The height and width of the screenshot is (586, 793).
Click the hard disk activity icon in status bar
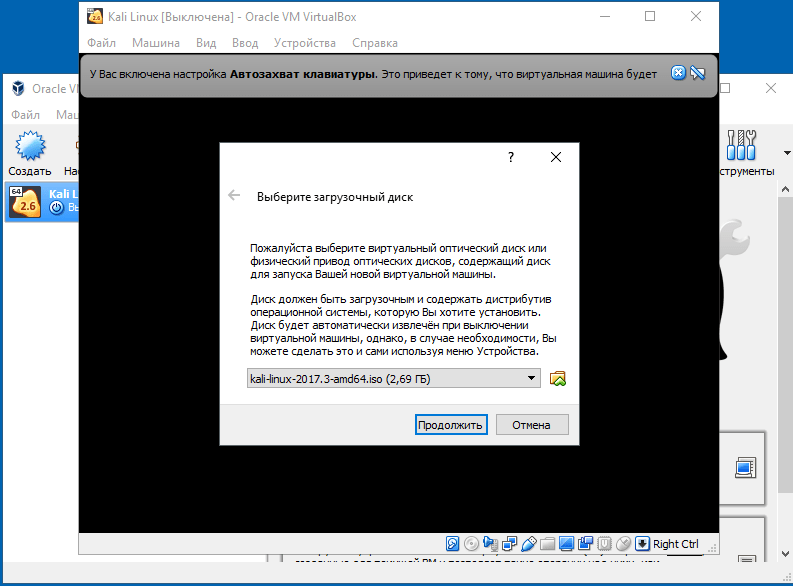tap(452, 544)
